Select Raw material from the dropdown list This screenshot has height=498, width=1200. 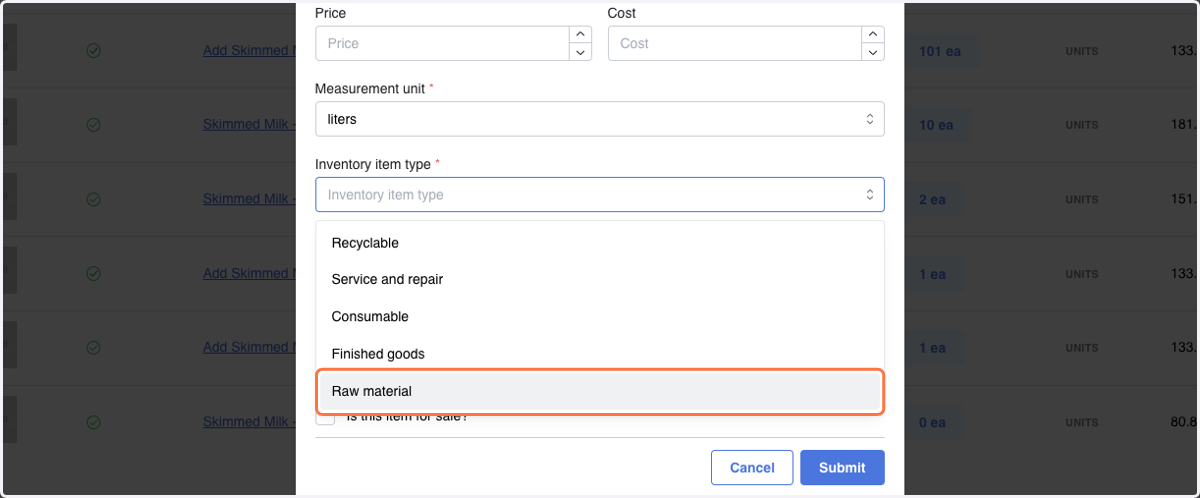[x=599, y=391]
